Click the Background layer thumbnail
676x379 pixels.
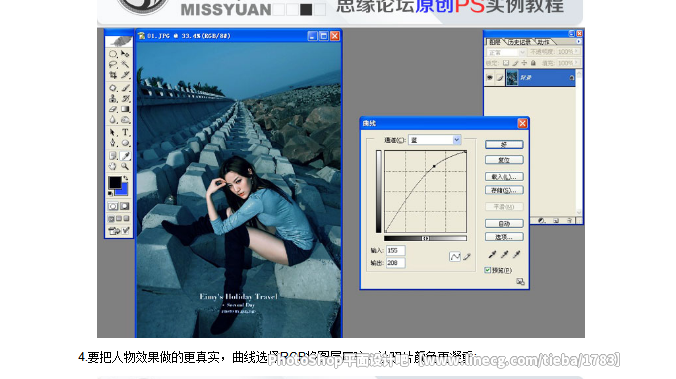[x=512, y=78]
